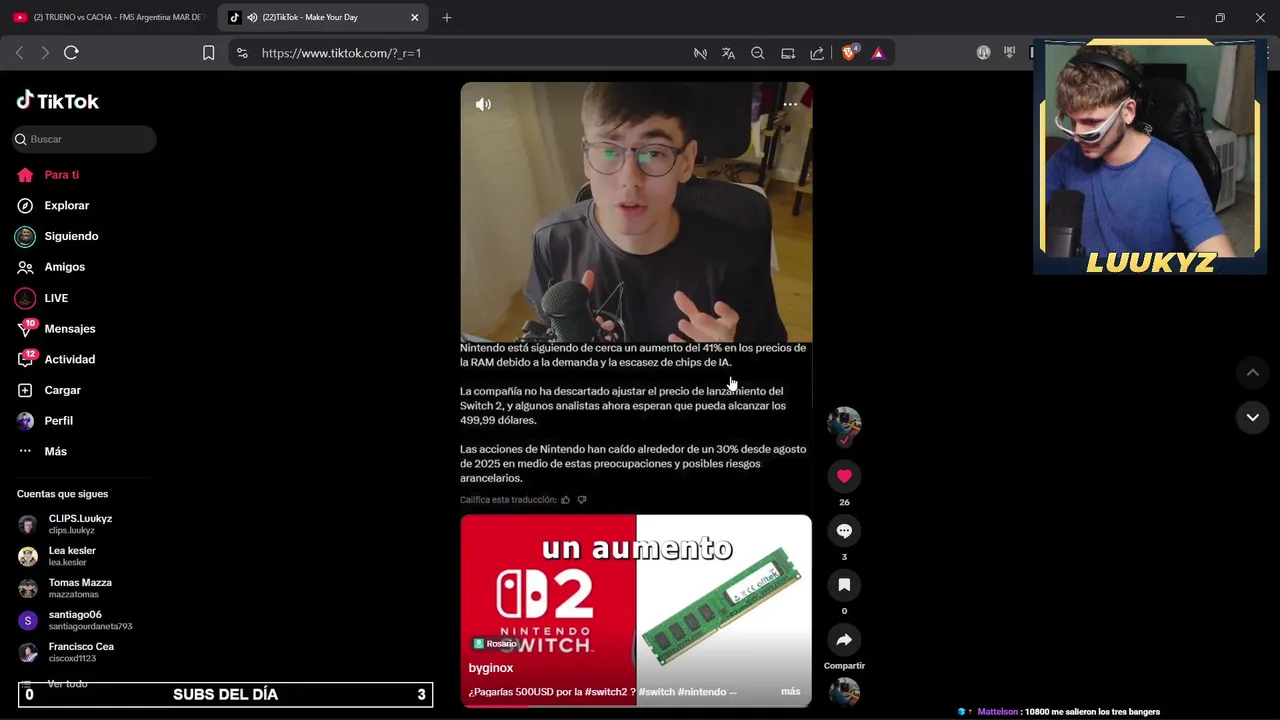Screen dimensions: 1280x720
Task: Click the Compartir share arrow
Action: pos(844,640)
